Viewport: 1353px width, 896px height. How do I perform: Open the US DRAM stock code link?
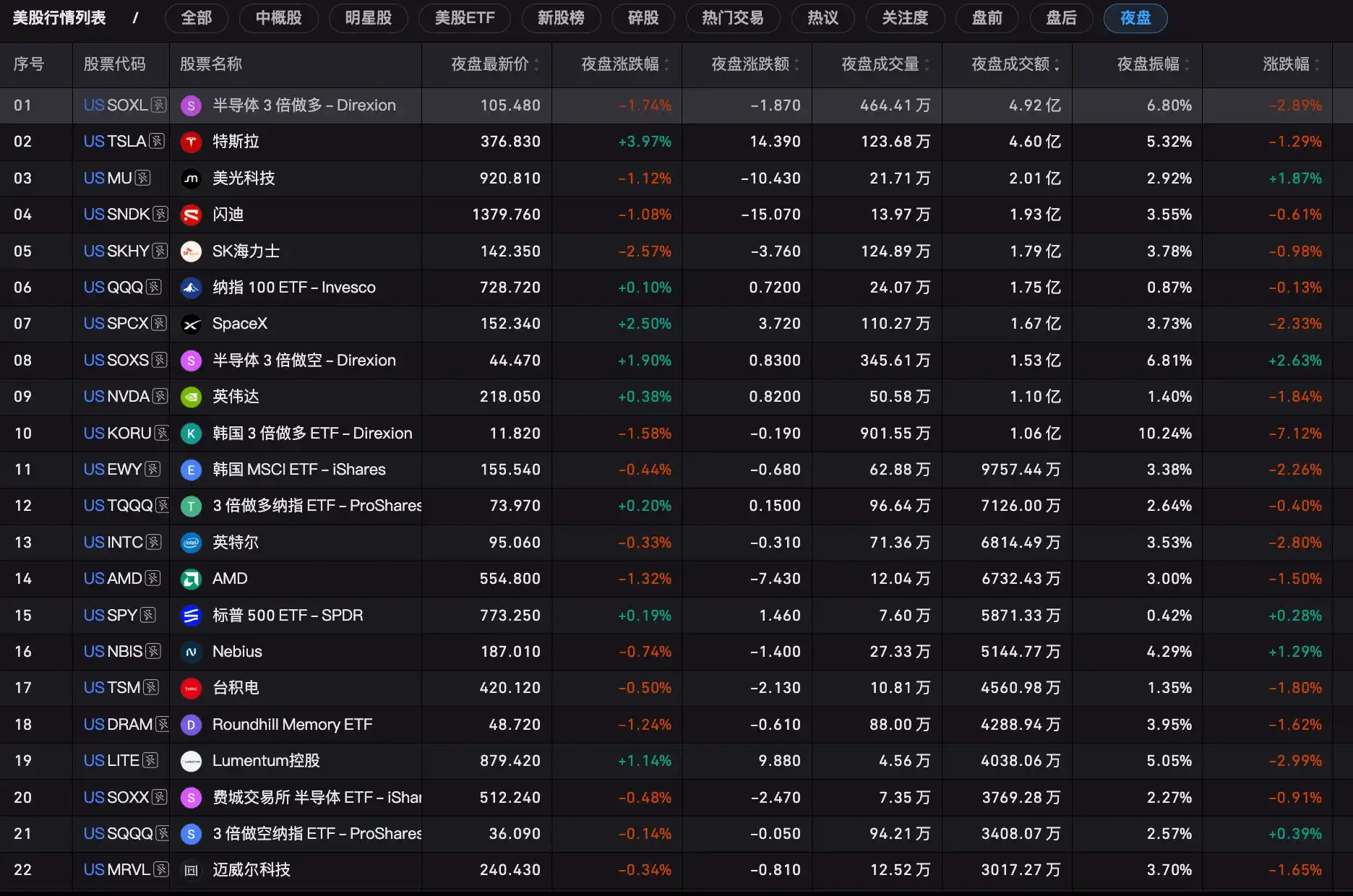(x=119, y=724)
